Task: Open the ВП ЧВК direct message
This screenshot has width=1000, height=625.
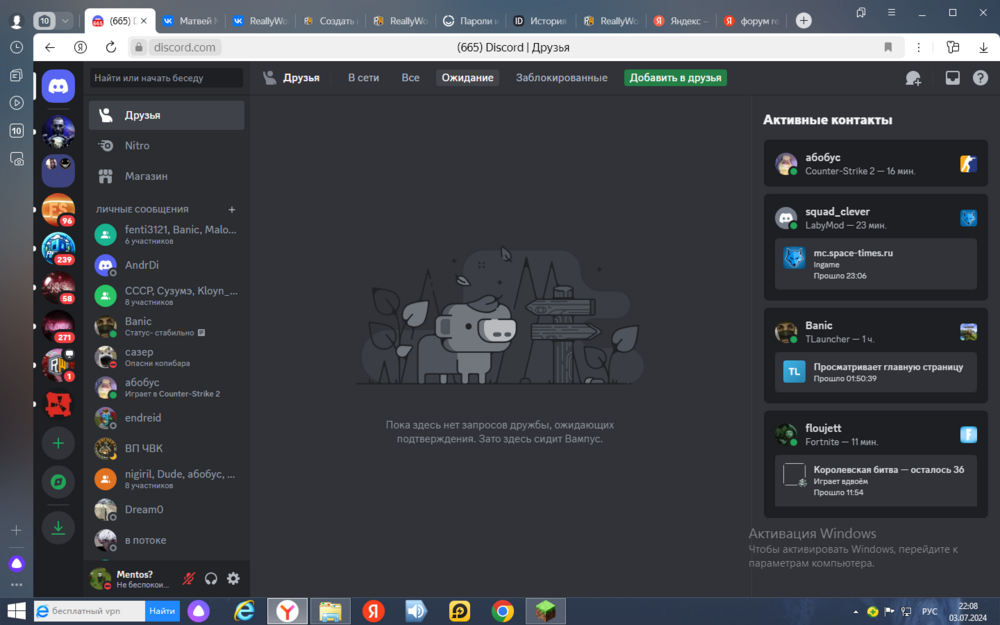Action: click(166, 449)
